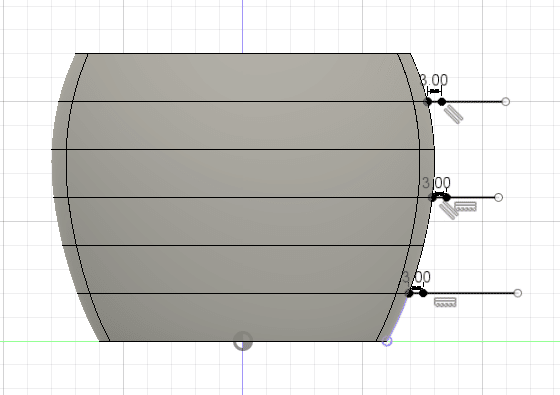
Task: Click the purple circle point at the body's bottom-right corner
Action: pyautogui.click(x=387, y=341)
